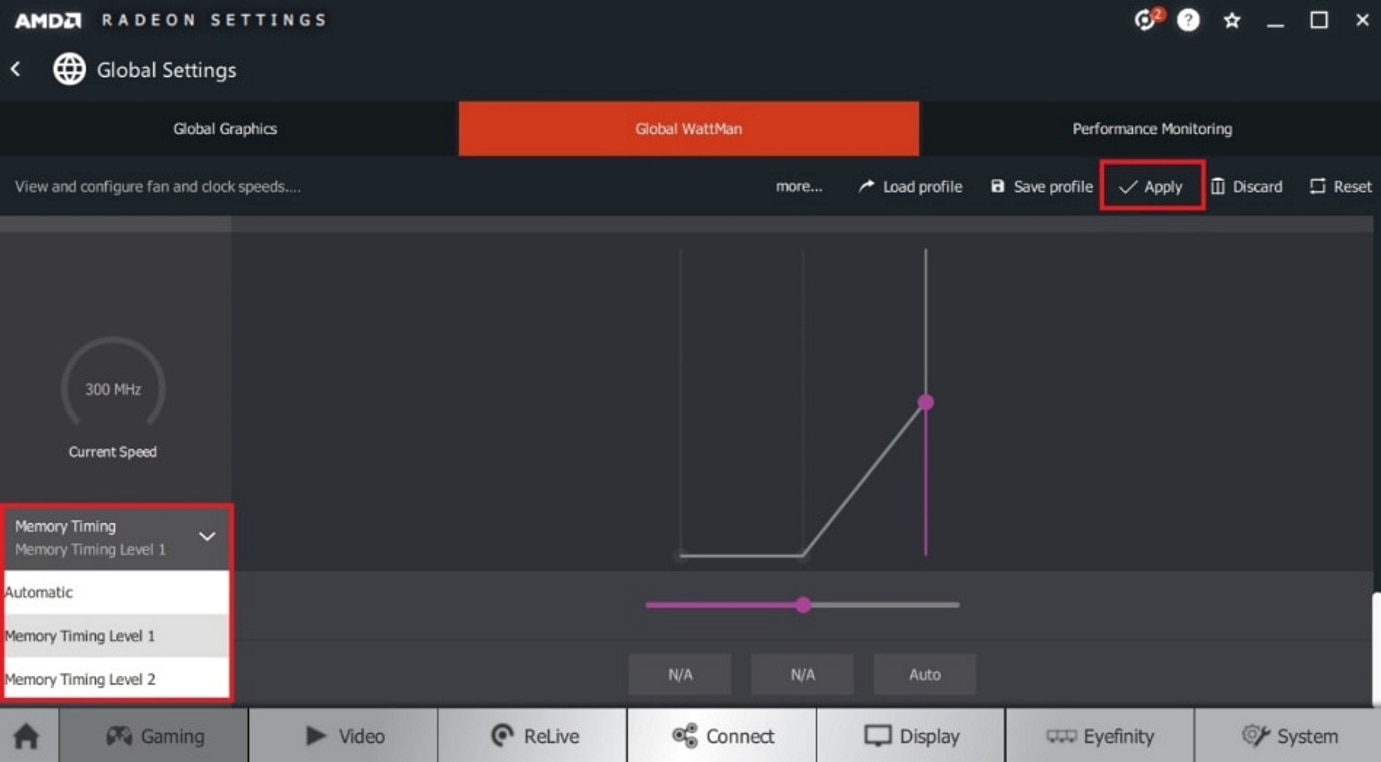Go back with the left arrow

(16, 69)
